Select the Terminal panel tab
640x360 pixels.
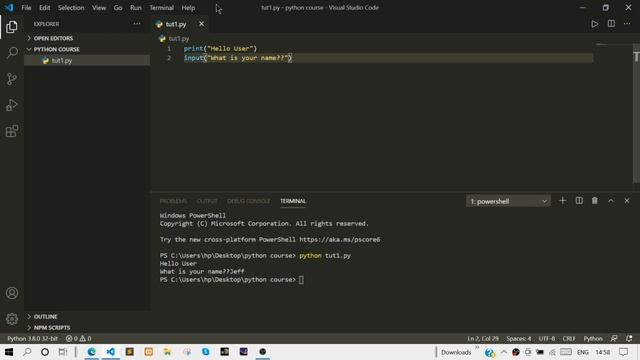coord(293,201)
